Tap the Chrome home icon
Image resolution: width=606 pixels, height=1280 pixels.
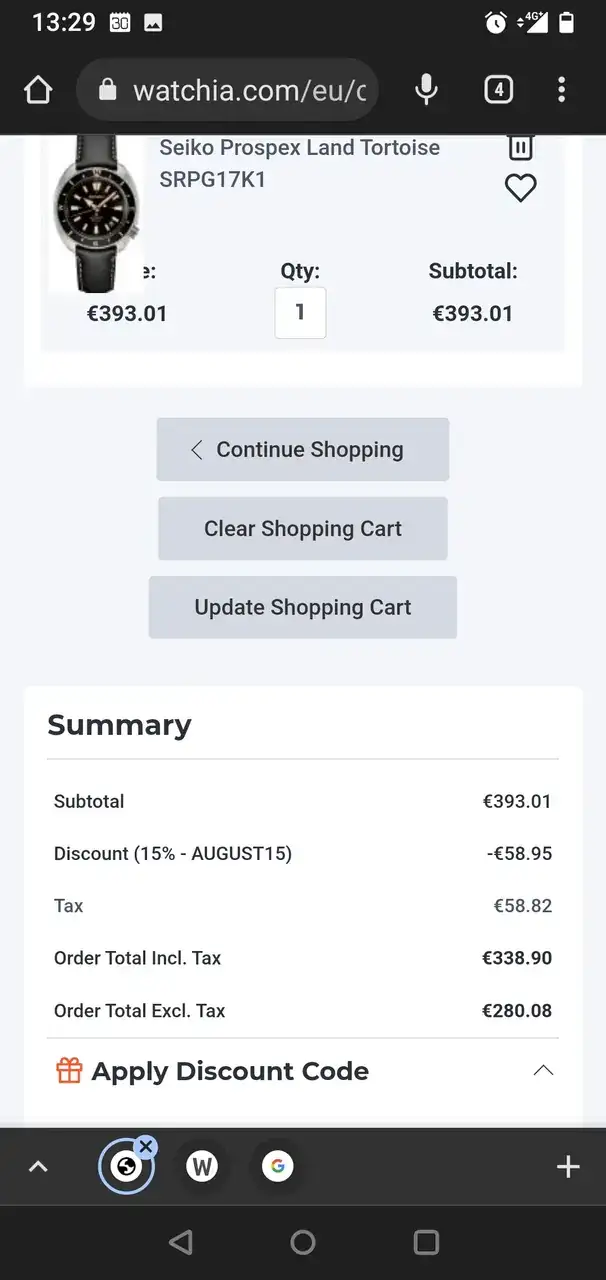coord(38,91)
